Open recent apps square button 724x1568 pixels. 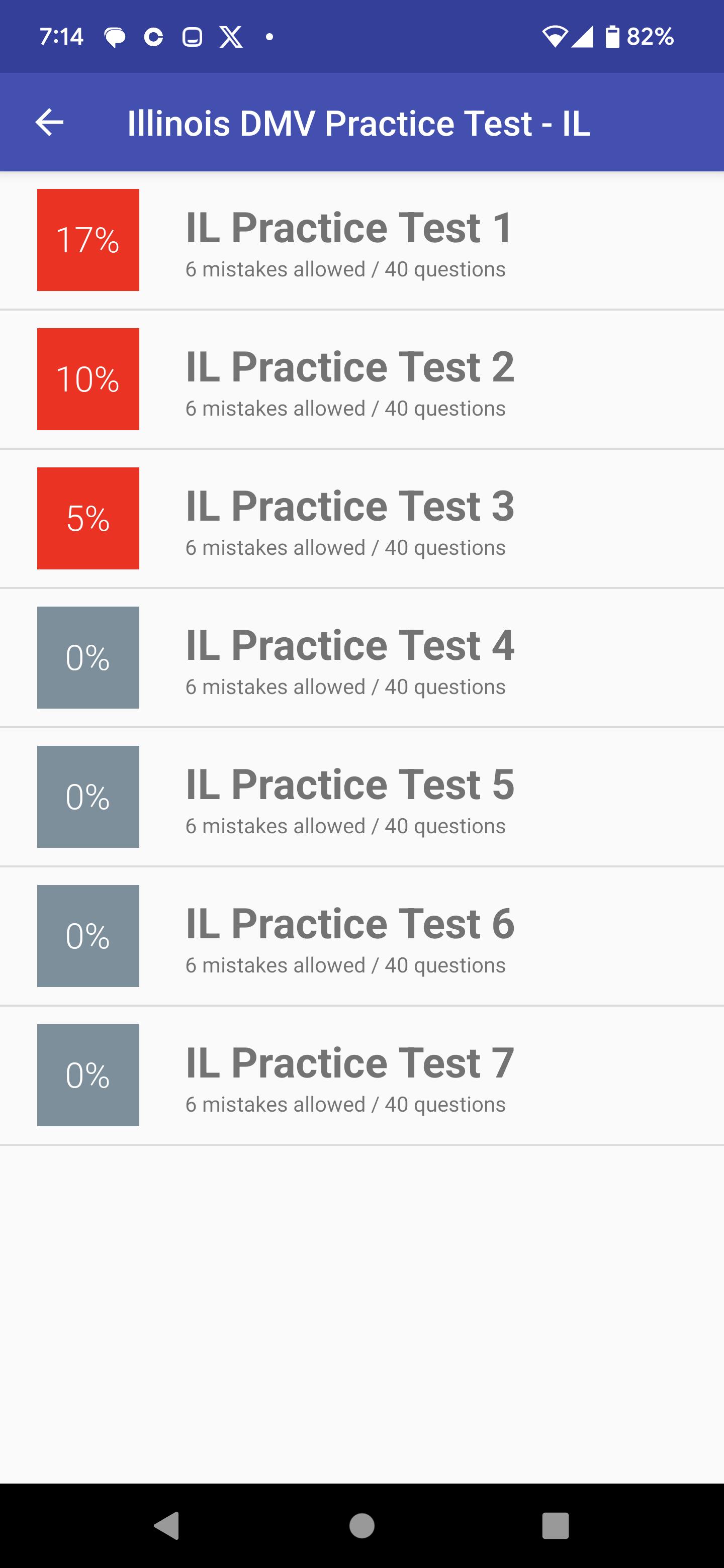click(x=556, y=1525)
